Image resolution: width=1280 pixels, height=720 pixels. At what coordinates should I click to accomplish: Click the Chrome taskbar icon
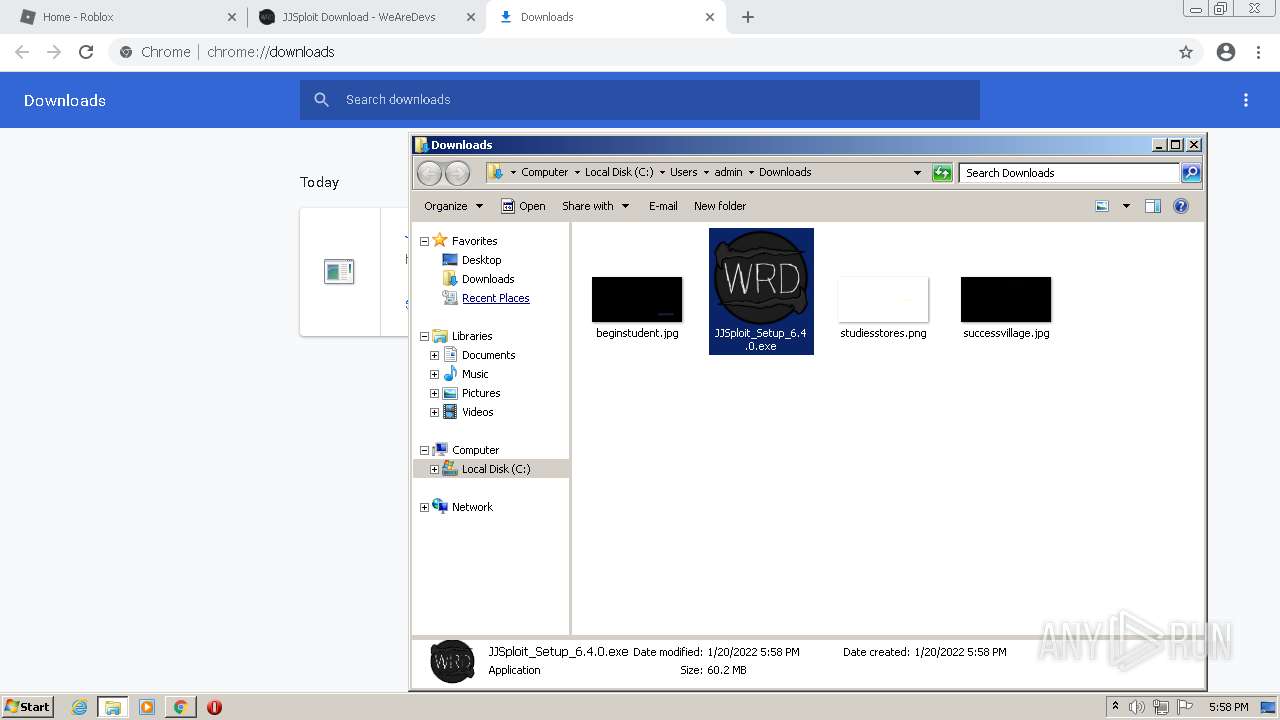(180, 707)
